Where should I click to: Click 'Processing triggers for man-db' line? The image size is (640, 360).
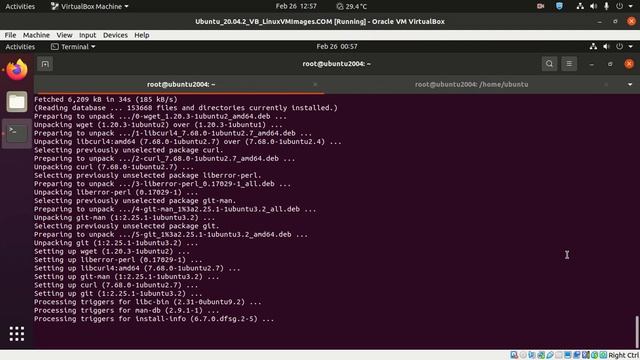127,311
